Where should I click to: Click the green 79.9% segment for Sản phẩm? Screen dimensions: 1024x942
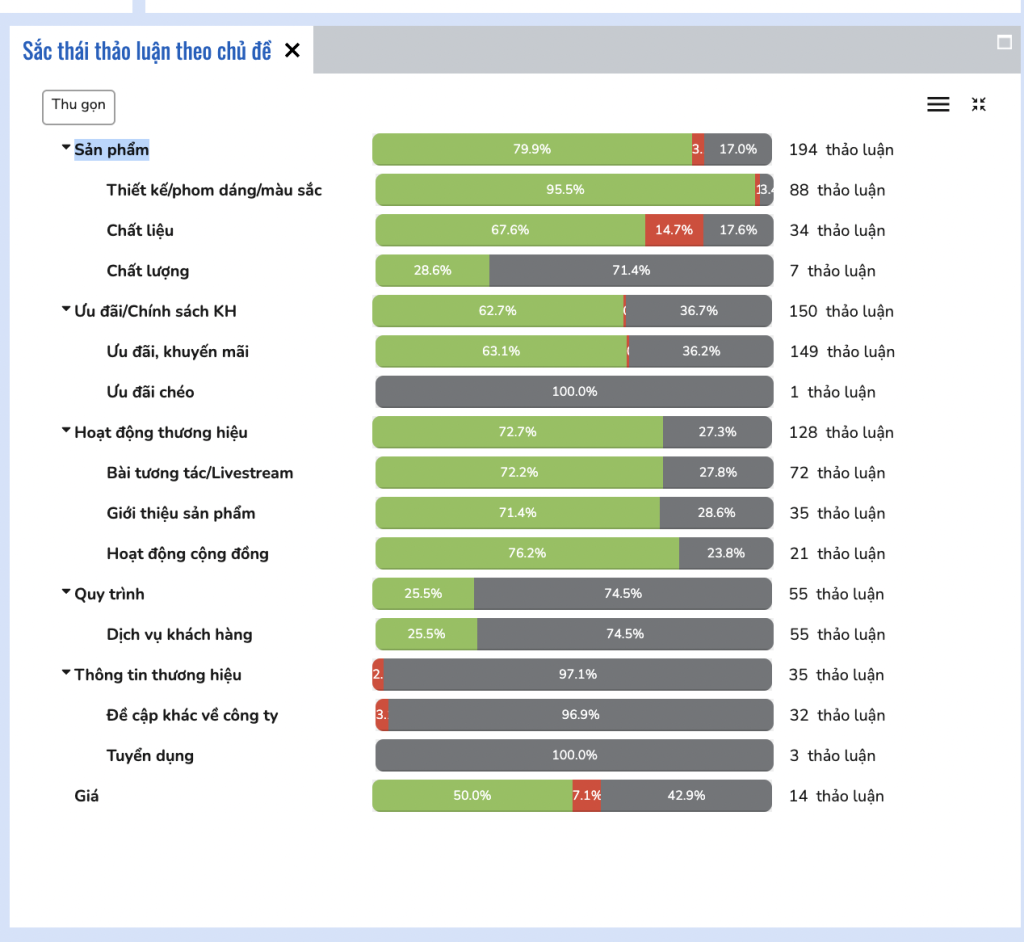point(532,149)
